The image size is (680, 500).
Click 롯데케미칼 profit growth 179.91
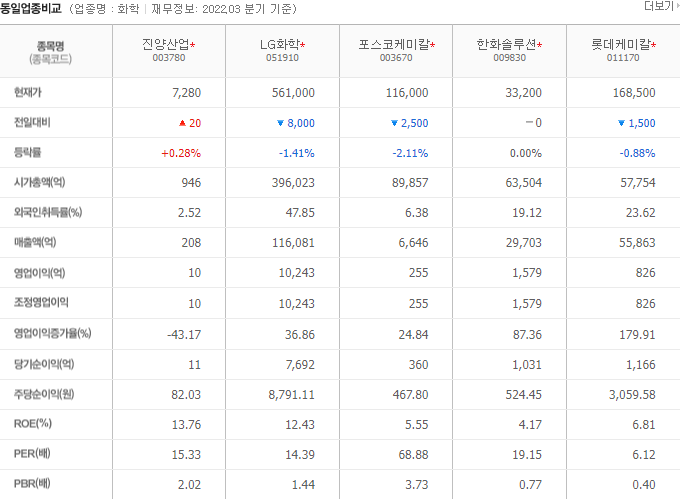(x=638, y=335)
